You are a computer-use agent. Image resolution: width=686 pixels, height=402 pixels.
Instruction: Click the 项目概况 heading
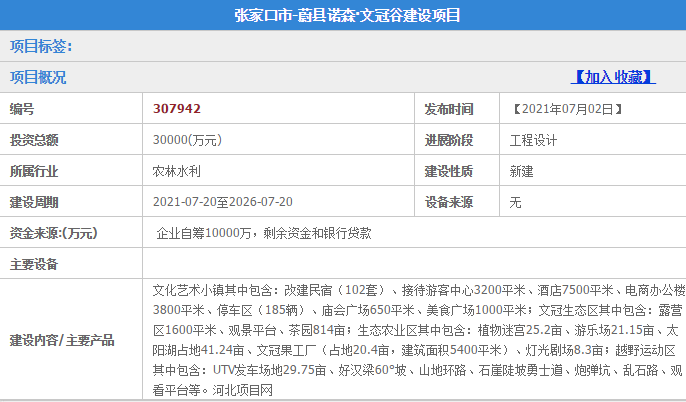38,77
